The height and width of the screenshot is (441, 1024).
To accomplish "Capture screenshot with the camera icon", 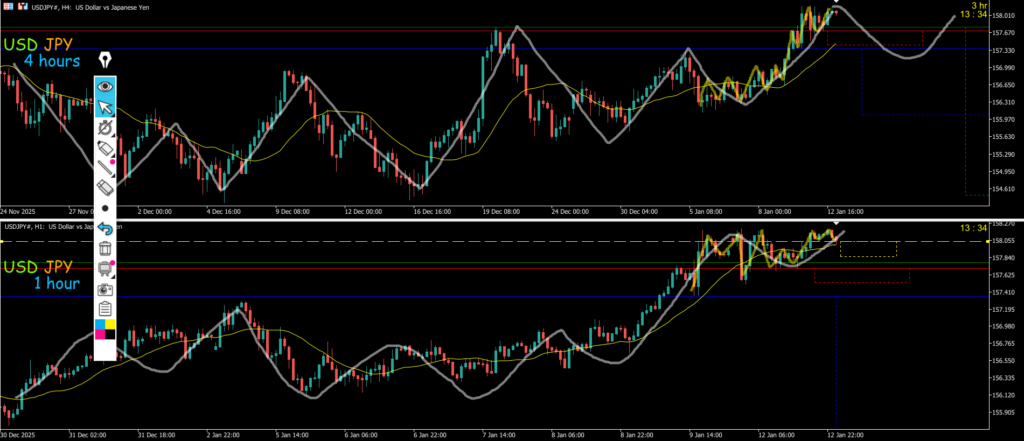I will 105,288.
